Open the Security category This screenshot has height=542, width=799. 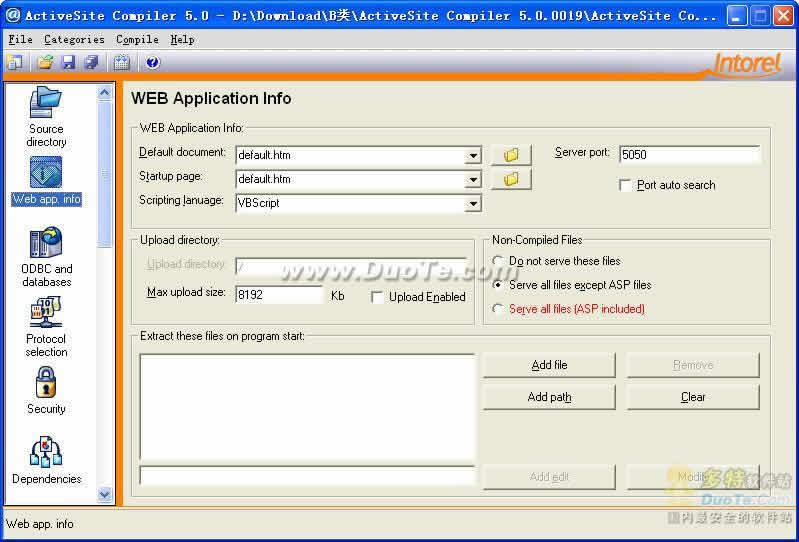46,391
